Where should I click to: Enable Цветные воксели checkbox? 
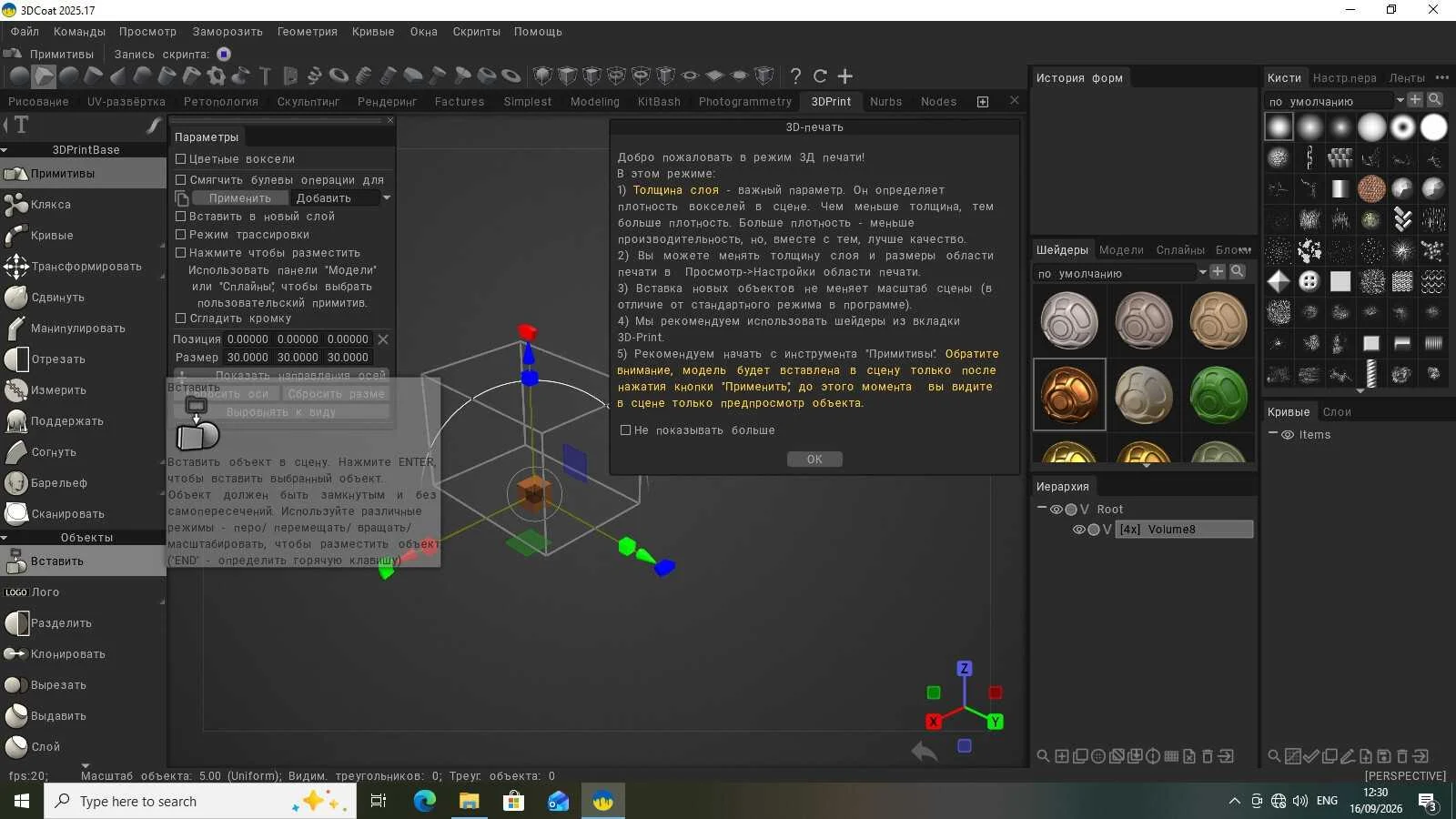pos(180,159)
